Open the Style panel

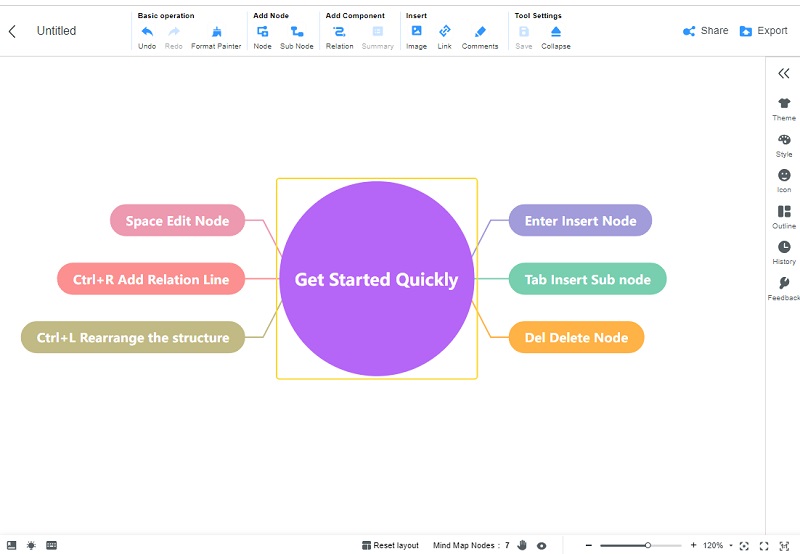pyautogui.click(x=784, y=145)
